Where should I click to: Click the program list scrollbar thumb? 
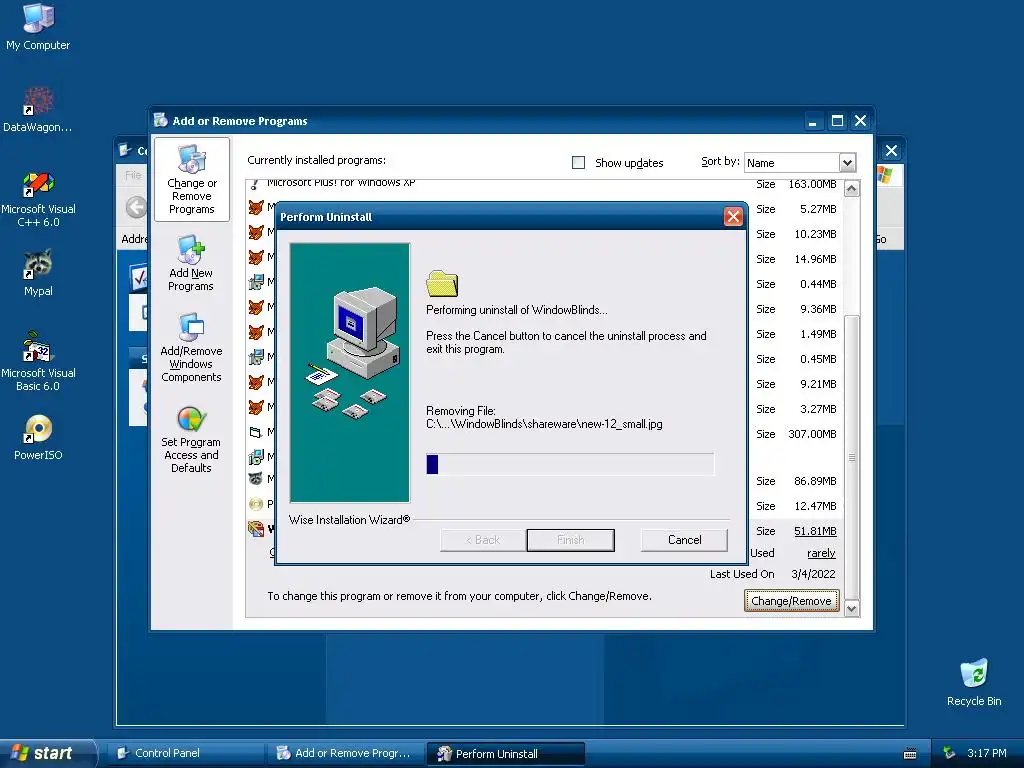click(x=852, y=457)
